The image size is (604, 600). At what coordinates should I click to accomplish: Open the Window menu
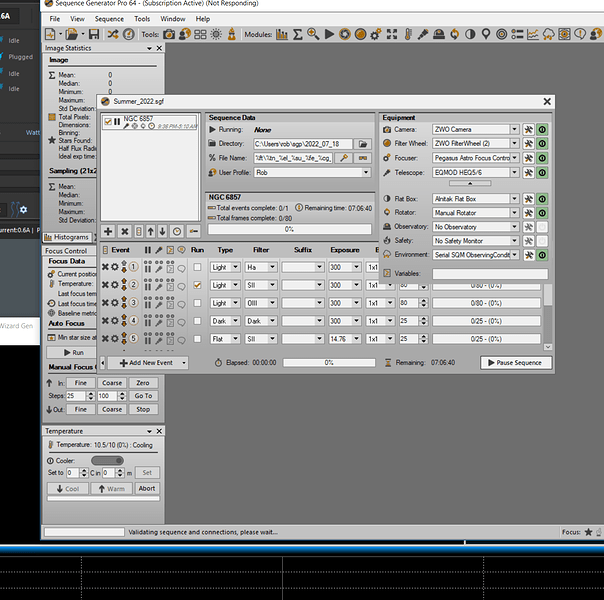click(173, 19)
